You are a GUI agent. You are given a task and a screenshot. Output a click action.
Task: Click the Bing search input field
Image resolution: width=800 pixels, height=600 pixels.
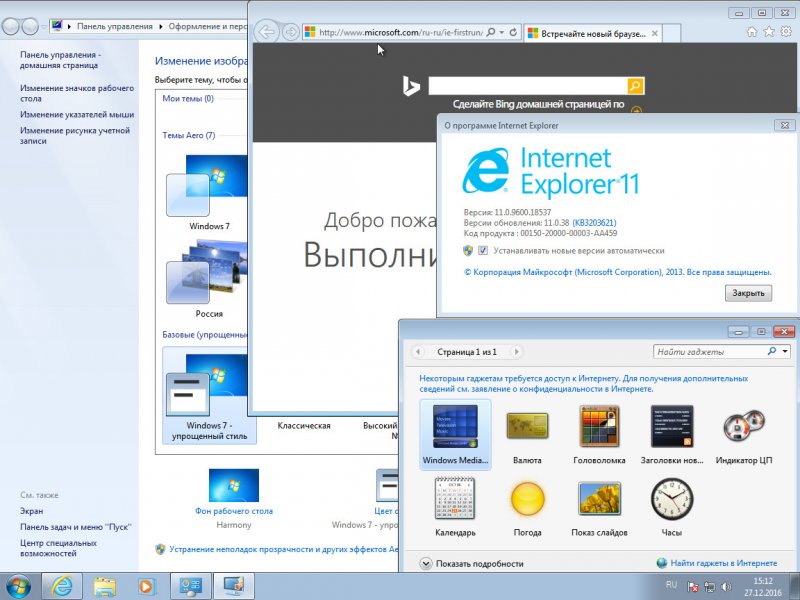528,86
